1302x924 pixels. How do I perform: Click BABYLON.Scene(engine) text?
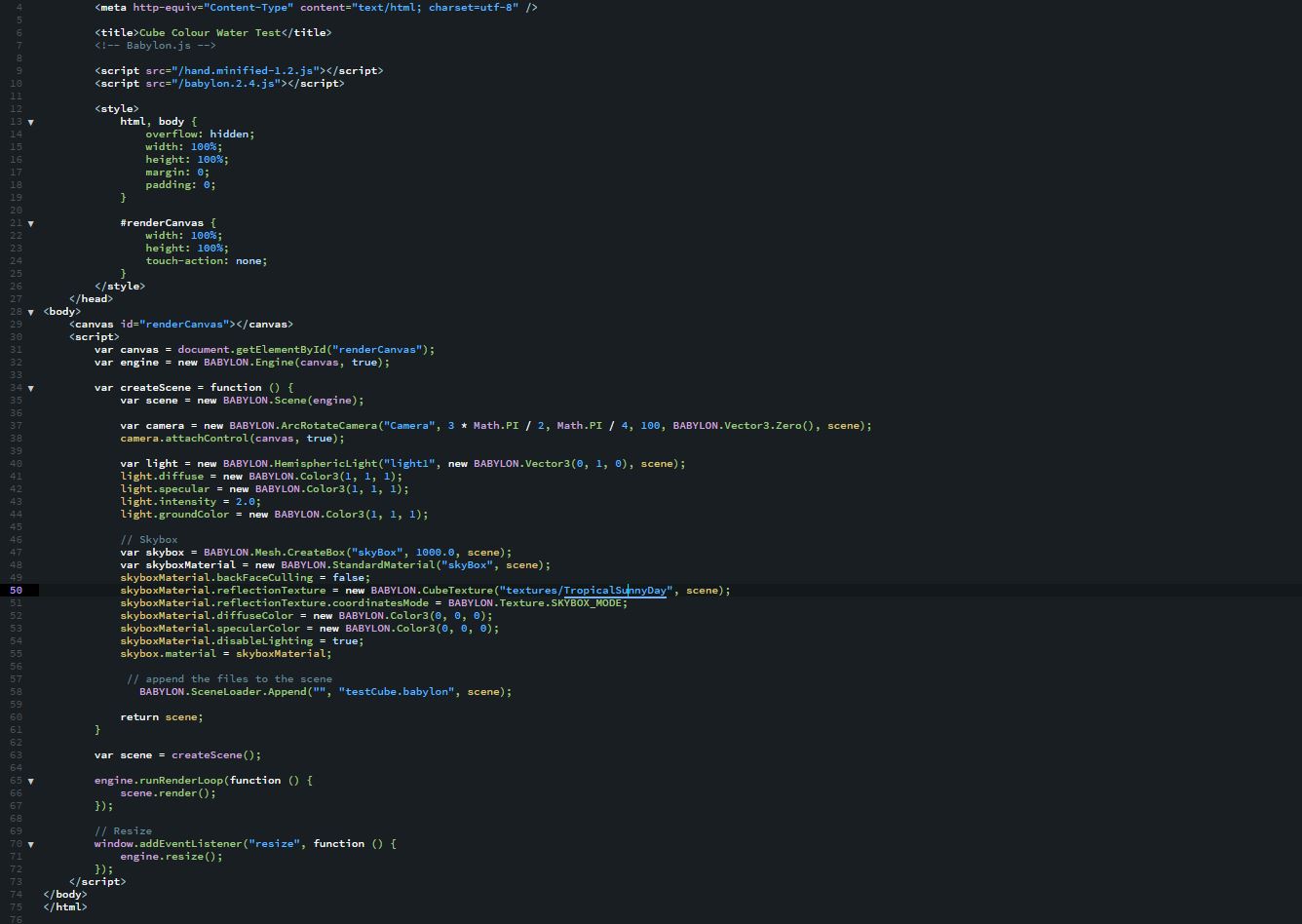pos(293,400)
